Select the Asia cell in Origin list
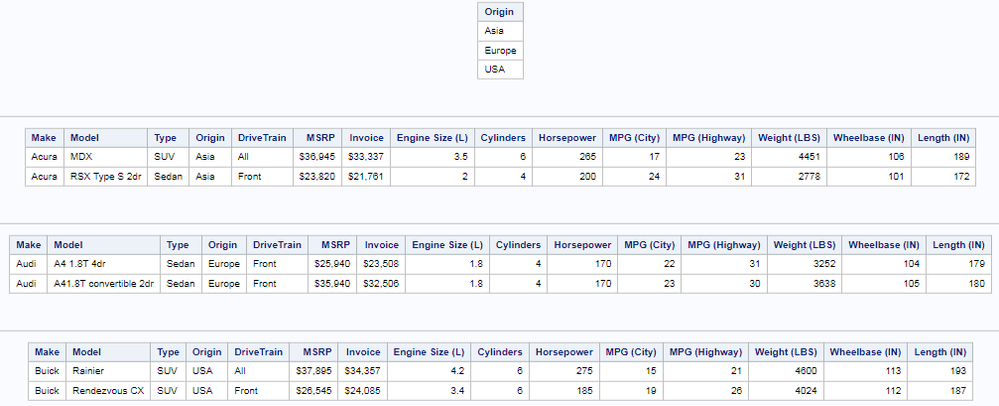Screen dimensions: 999x406 tap(500, 31)
